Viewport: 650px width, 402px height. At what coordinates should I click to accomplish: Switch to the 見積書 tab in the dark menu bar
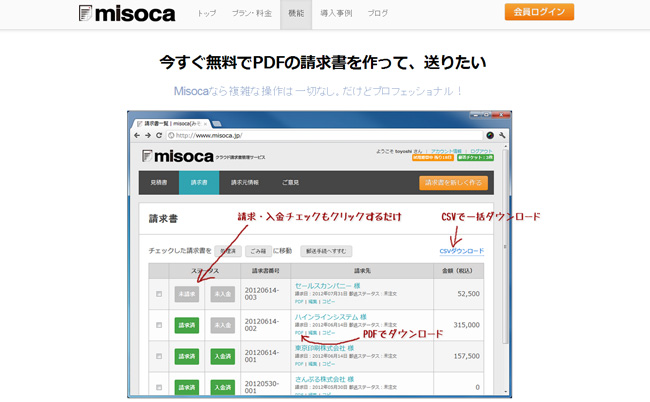tap(159, 183)
